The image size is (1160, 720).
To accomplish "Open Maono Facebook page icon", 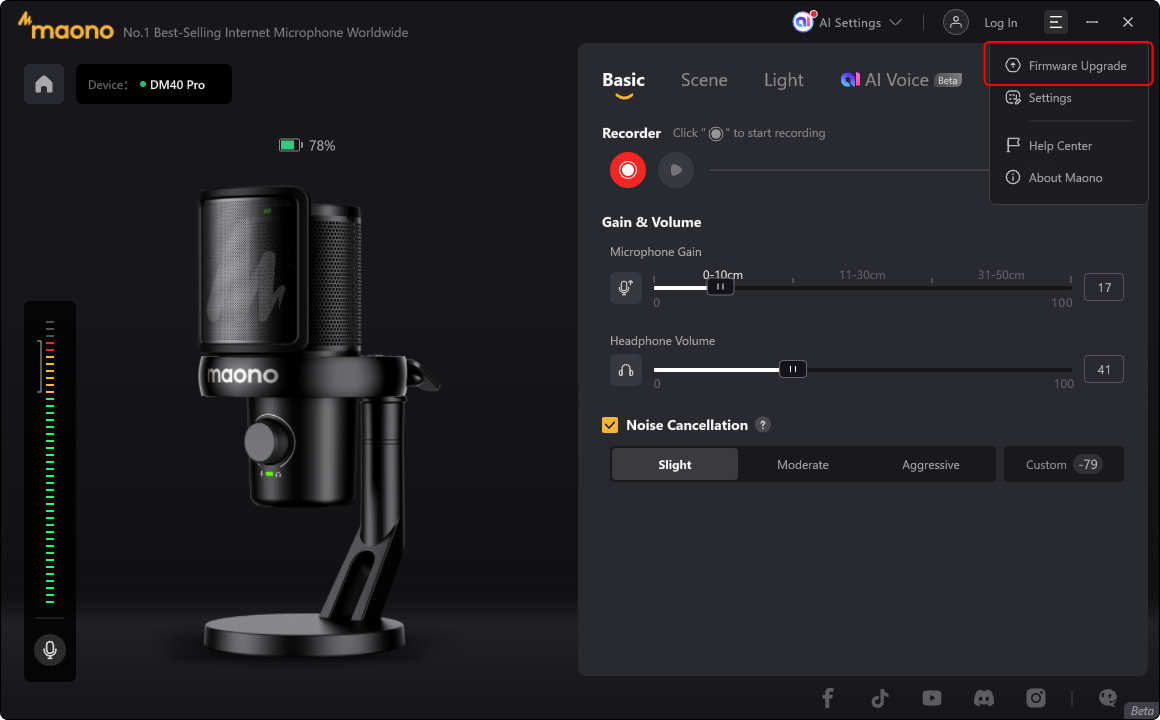I will click(x=828, y=697).
